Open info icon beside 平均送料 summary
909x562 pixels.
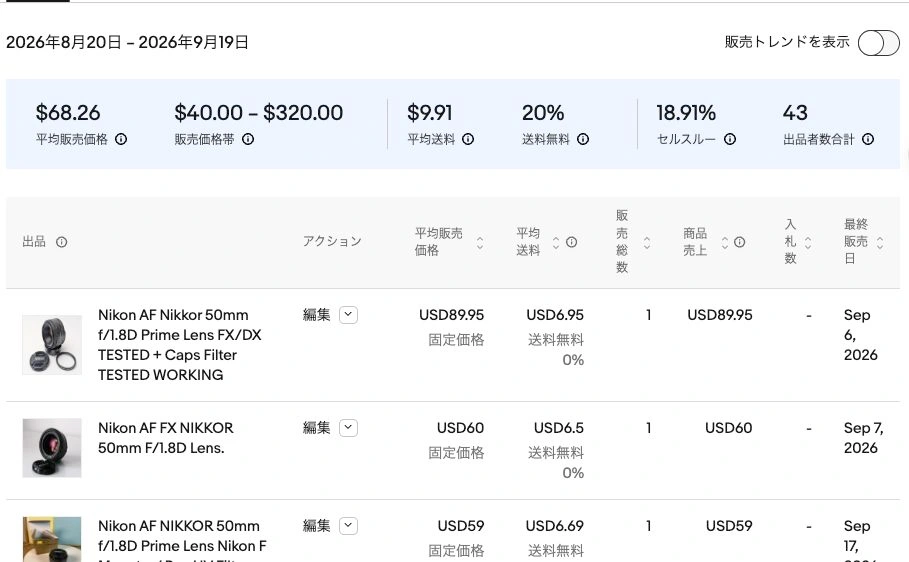pyautogui.click(x=468, y=139)
